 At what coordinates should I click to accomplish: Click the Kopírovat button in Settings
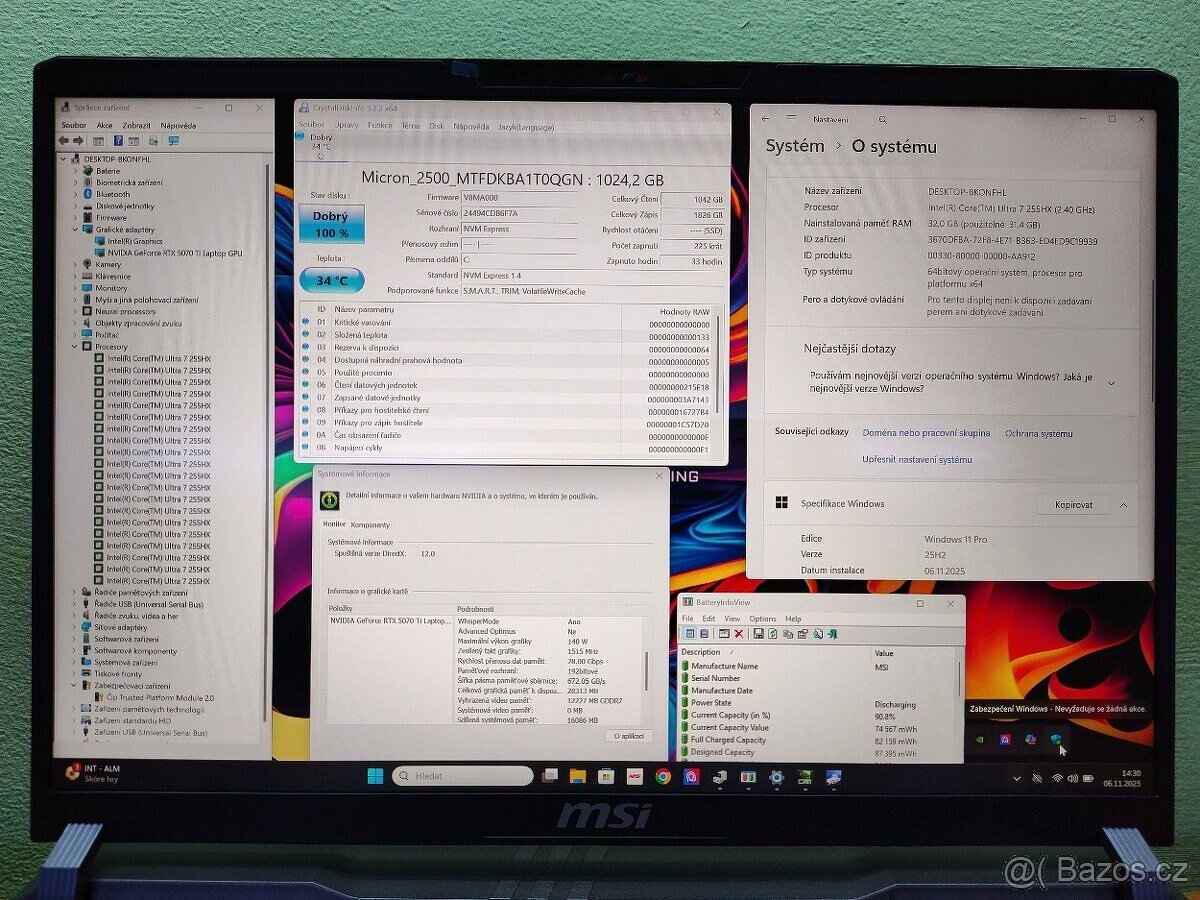(x=1072, y=504)
